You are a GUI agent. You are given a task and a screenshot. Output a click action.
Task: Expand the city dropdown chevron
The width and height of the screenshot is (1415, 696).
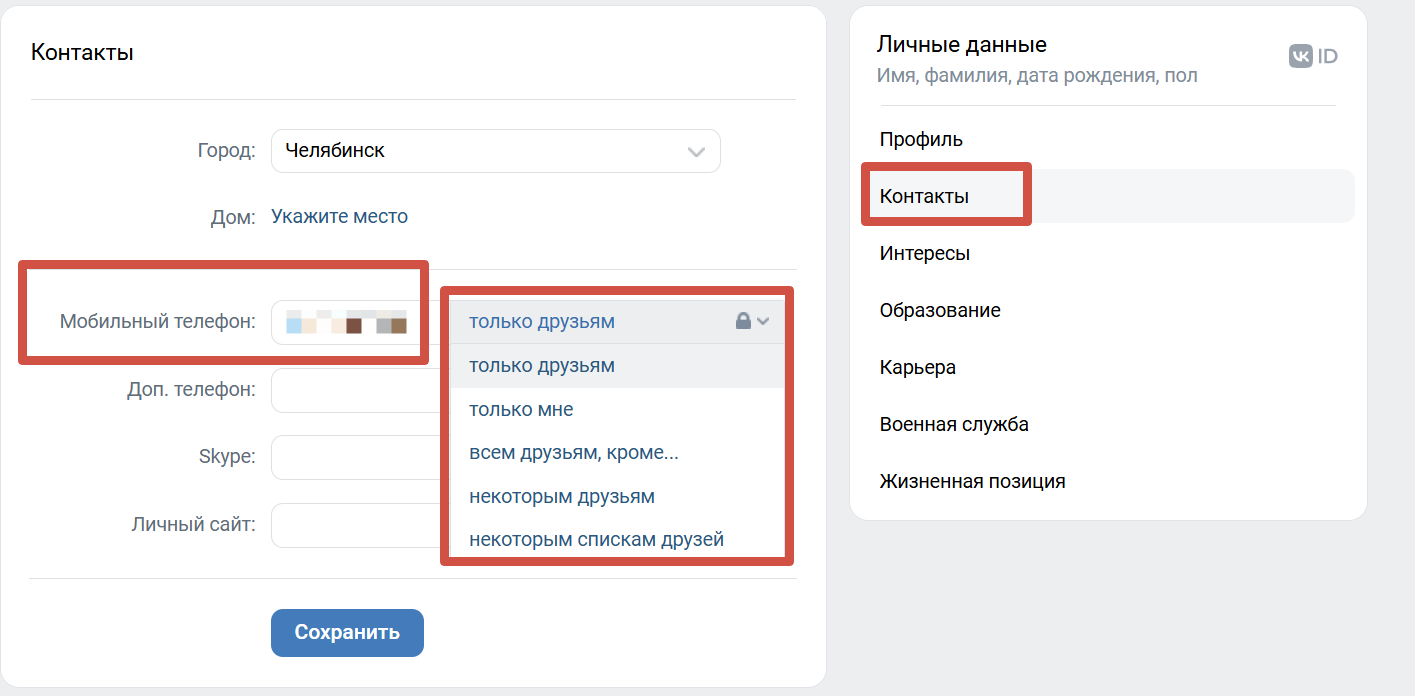pyautogui.click(x=696, y=152)
